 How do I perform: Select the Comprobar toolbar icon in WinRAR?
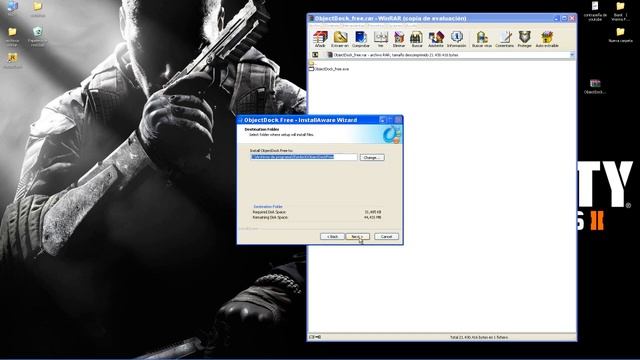361,39
